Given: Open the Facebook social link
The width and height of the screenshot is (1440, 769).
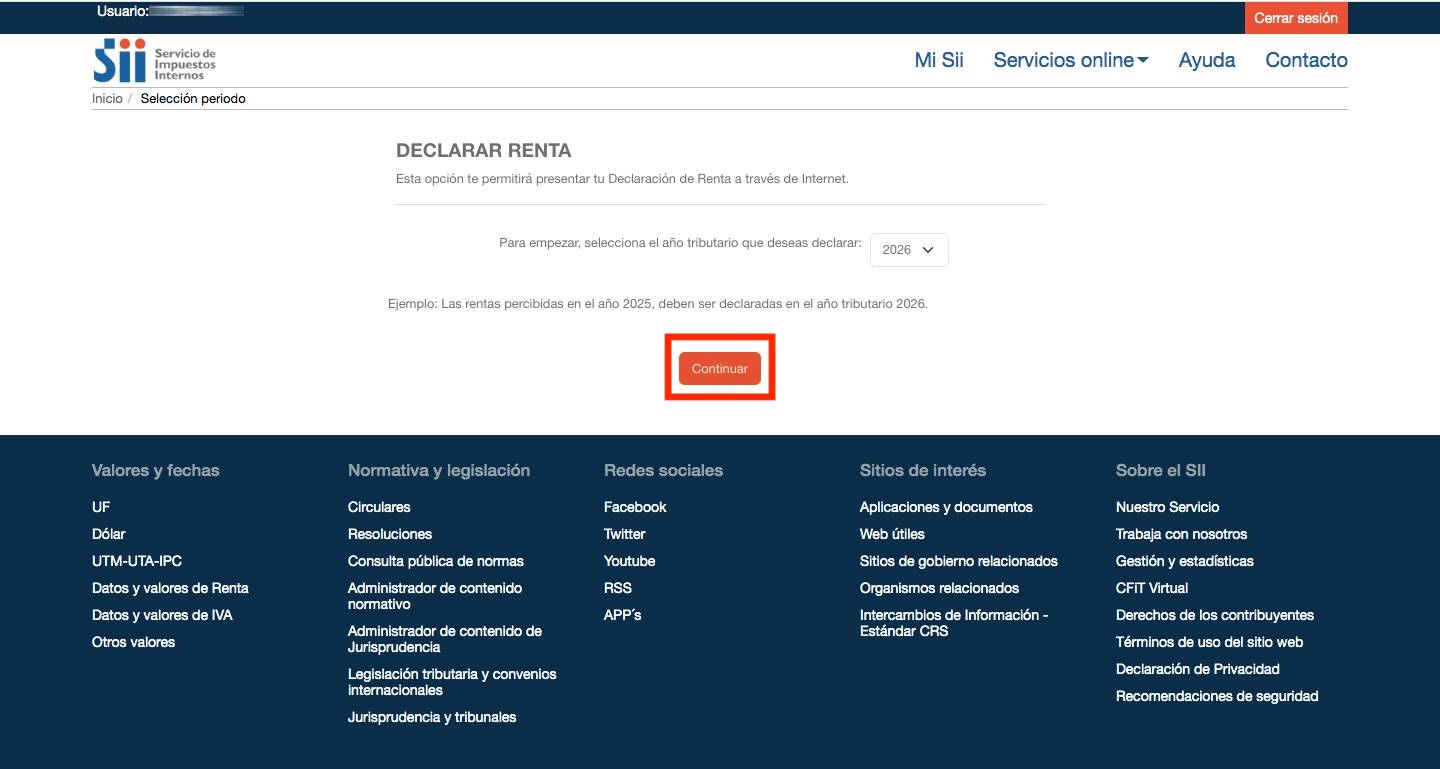Looking at the screenshot, I should (x=635, y=507).
